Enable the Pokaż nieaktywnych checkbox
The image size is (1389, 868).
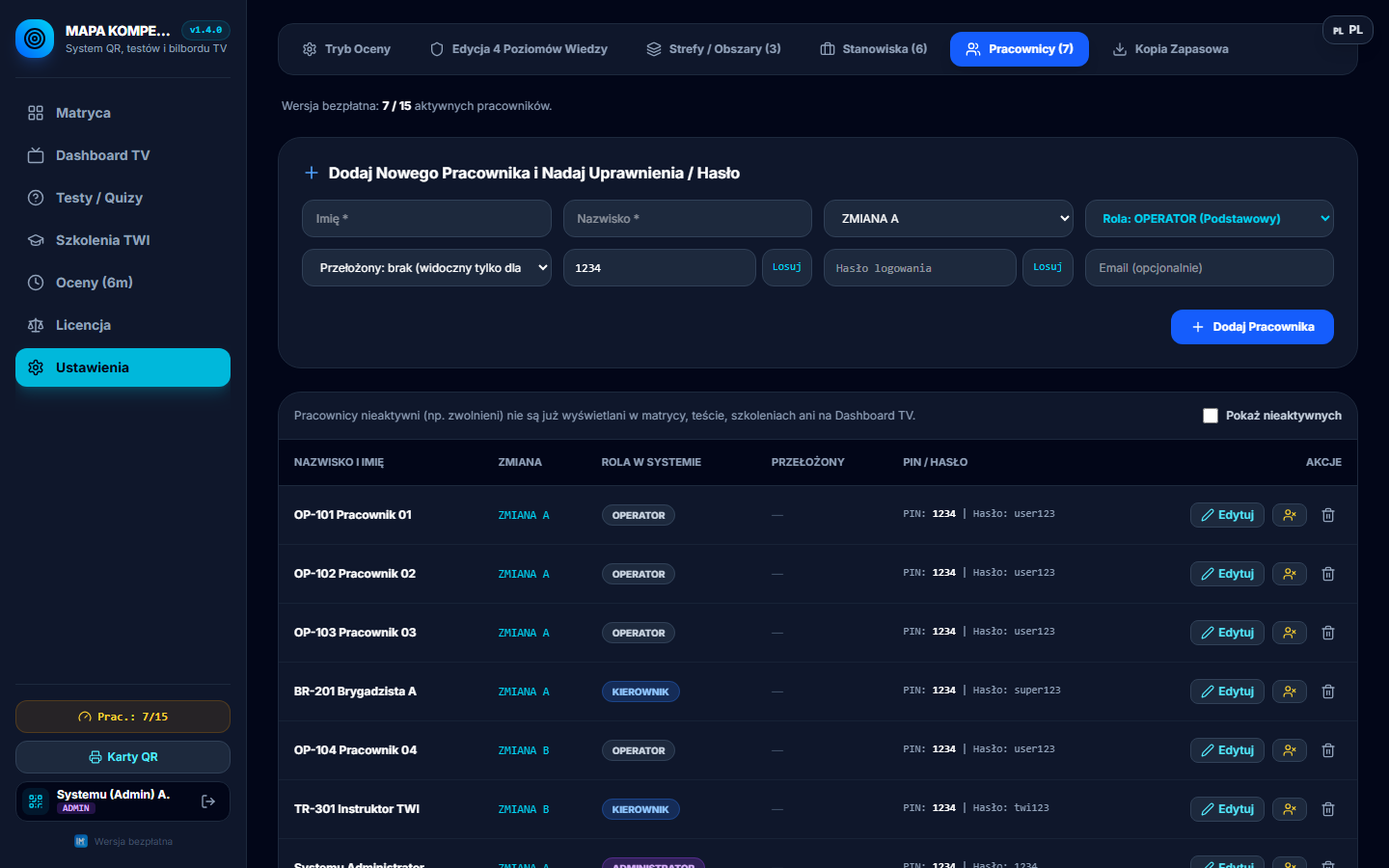[x=1211, y=416]
